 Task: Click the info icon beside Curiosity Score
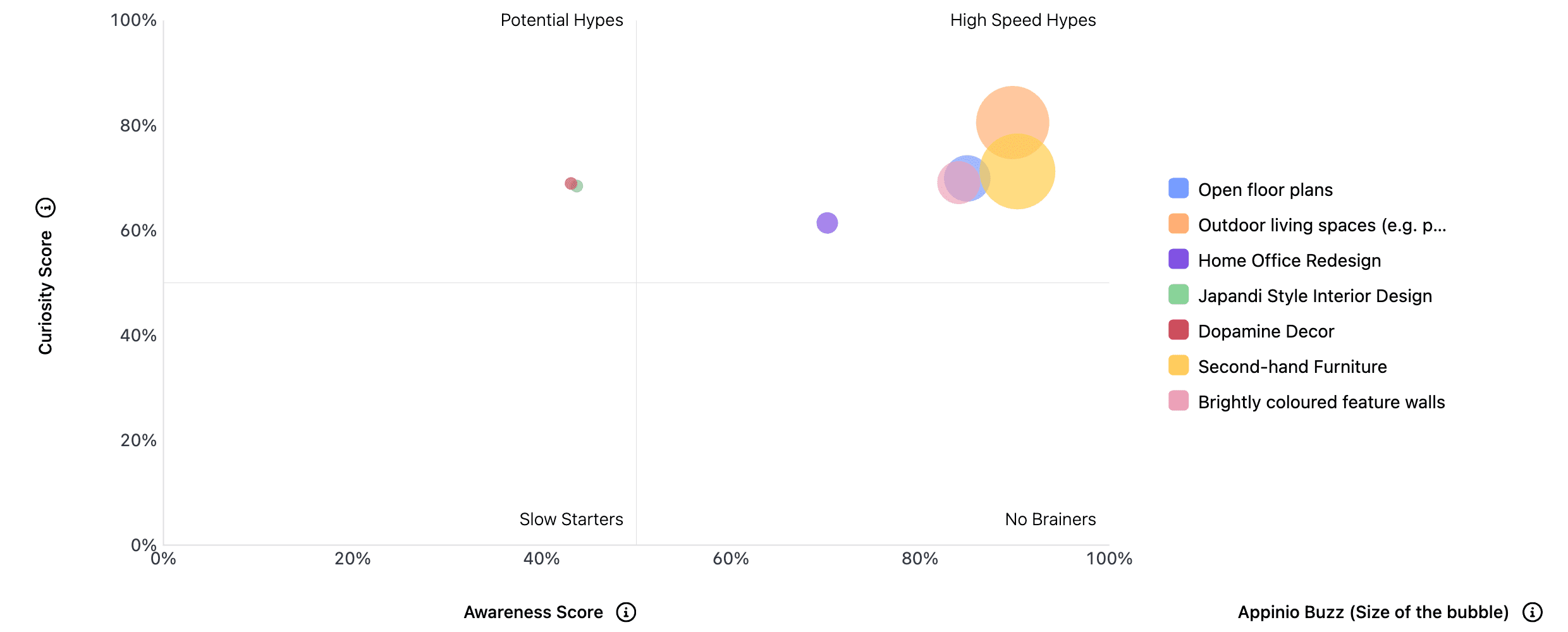46,207
